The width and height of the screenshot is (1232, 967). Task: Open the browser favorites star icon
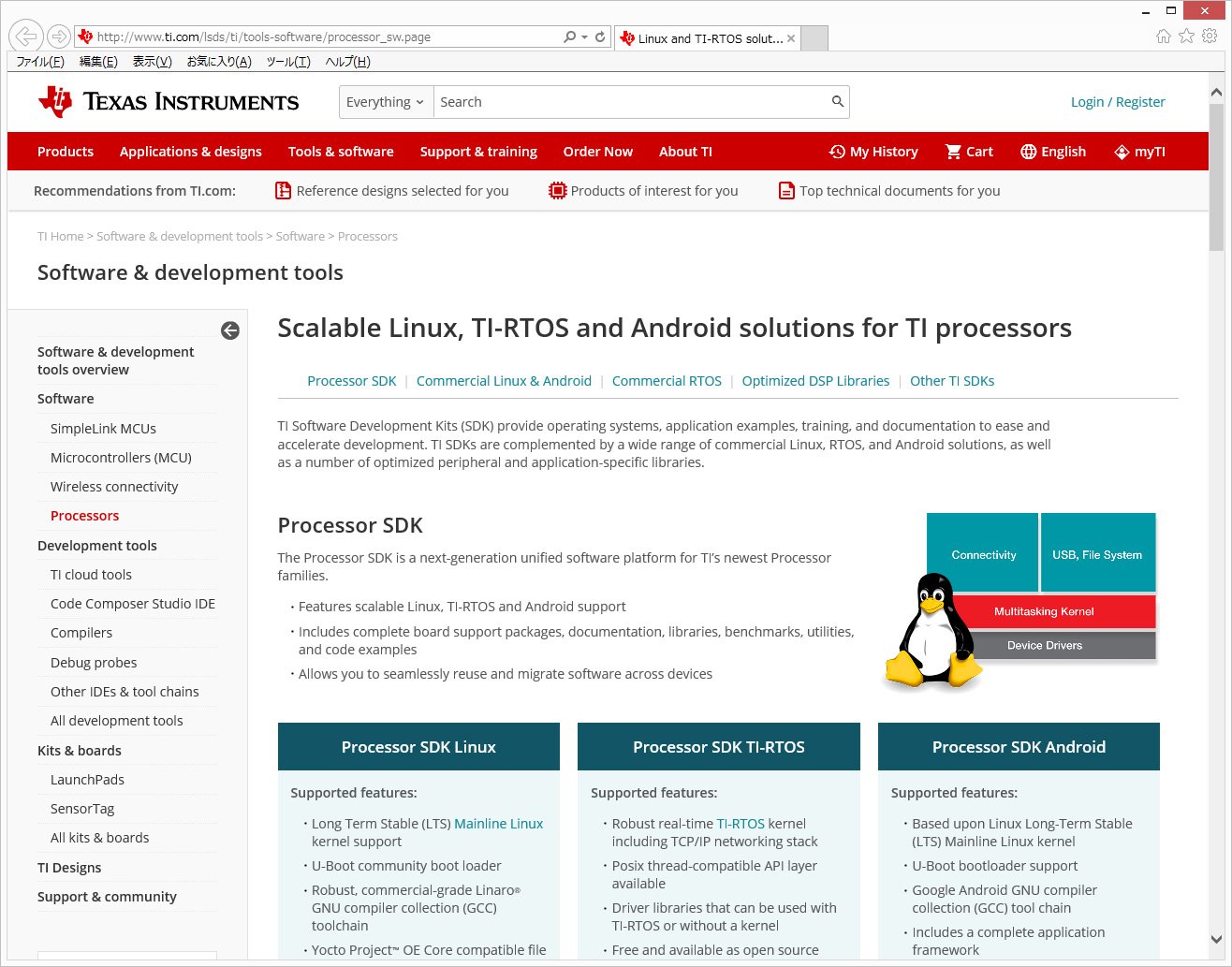tap(1186, 37)
